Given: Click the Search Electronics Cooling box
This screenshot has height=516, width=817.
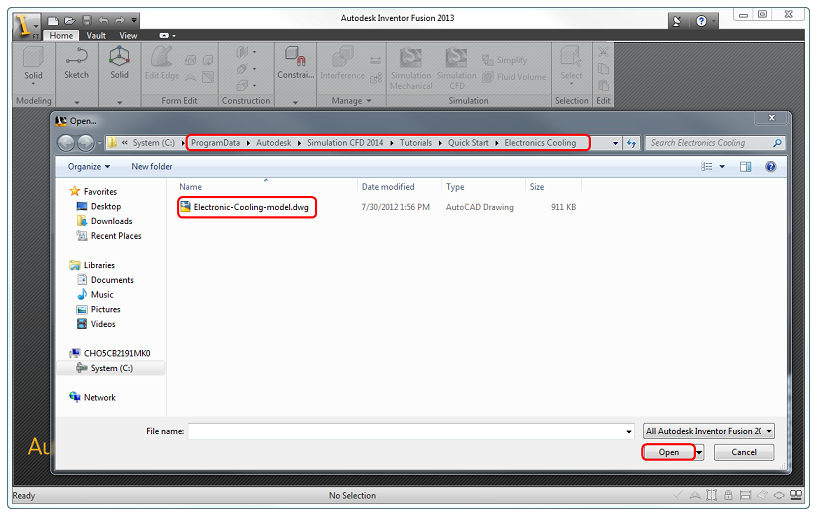Looking at the screenshot, I should [714, 143].
